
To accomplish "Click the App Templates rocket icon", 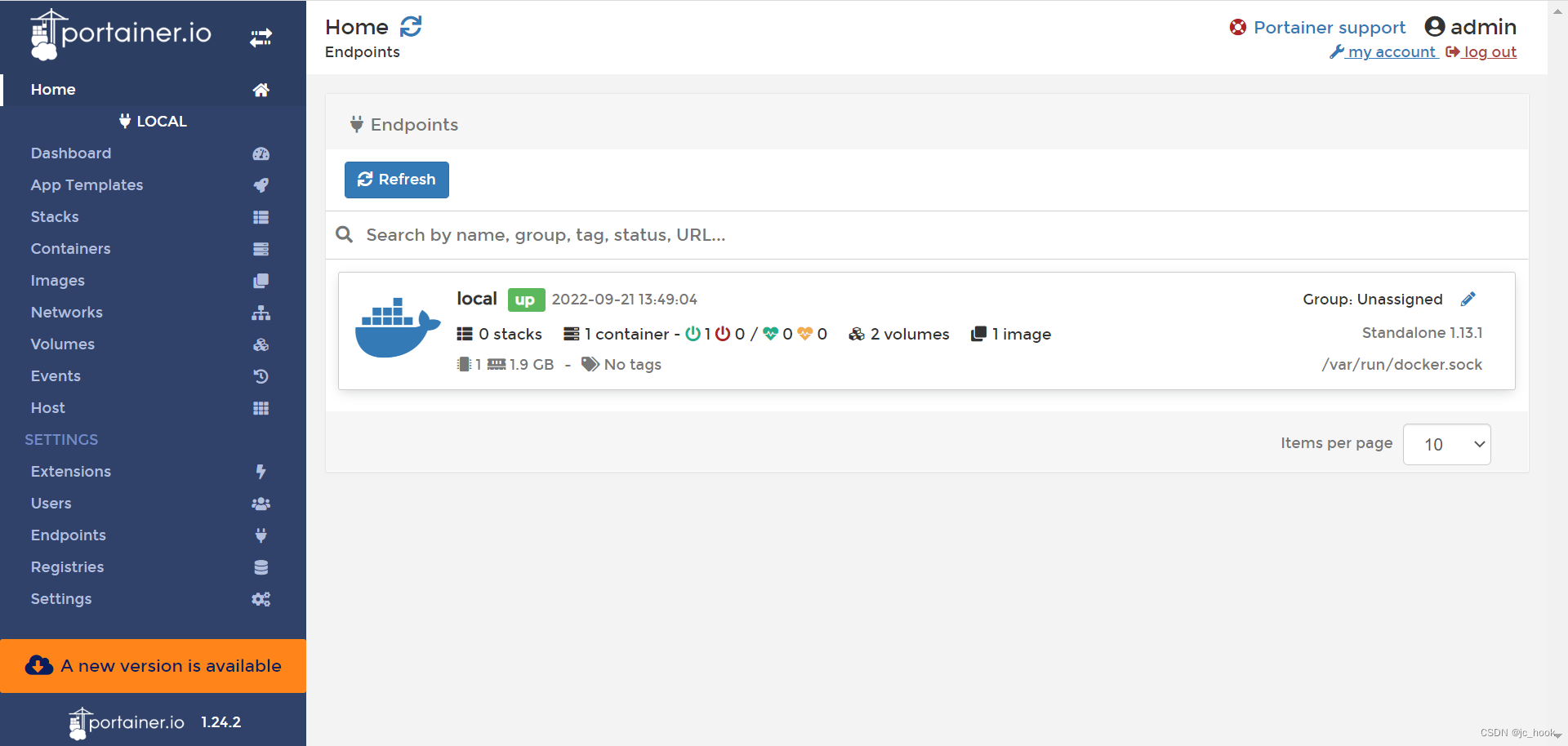I will coord(261,185).
